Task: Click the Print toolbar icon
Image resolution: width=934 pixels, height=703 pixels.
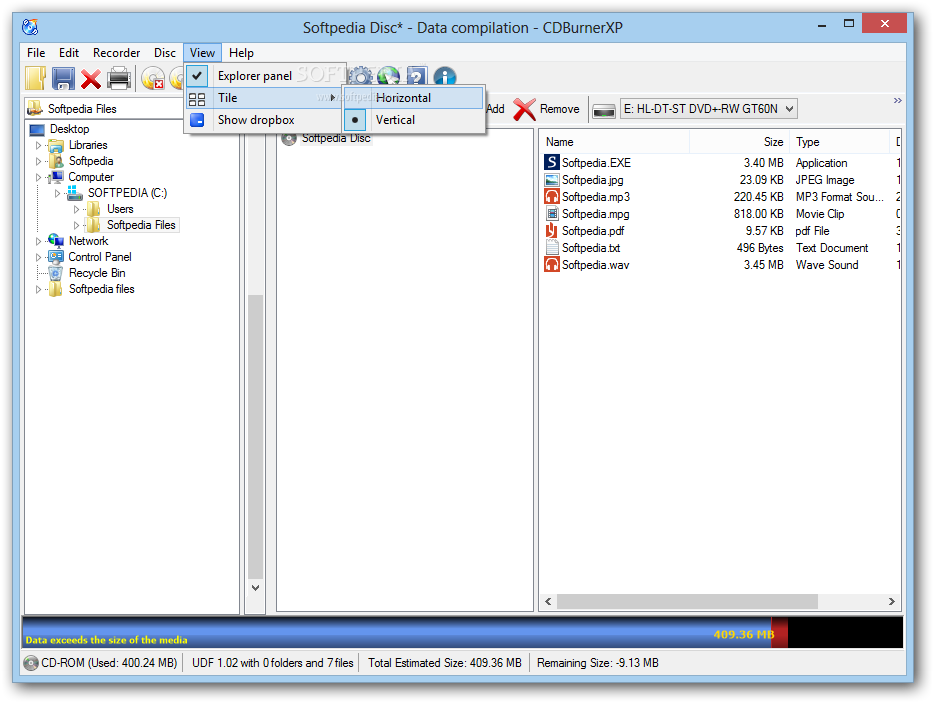Action: tap(119, 78)
